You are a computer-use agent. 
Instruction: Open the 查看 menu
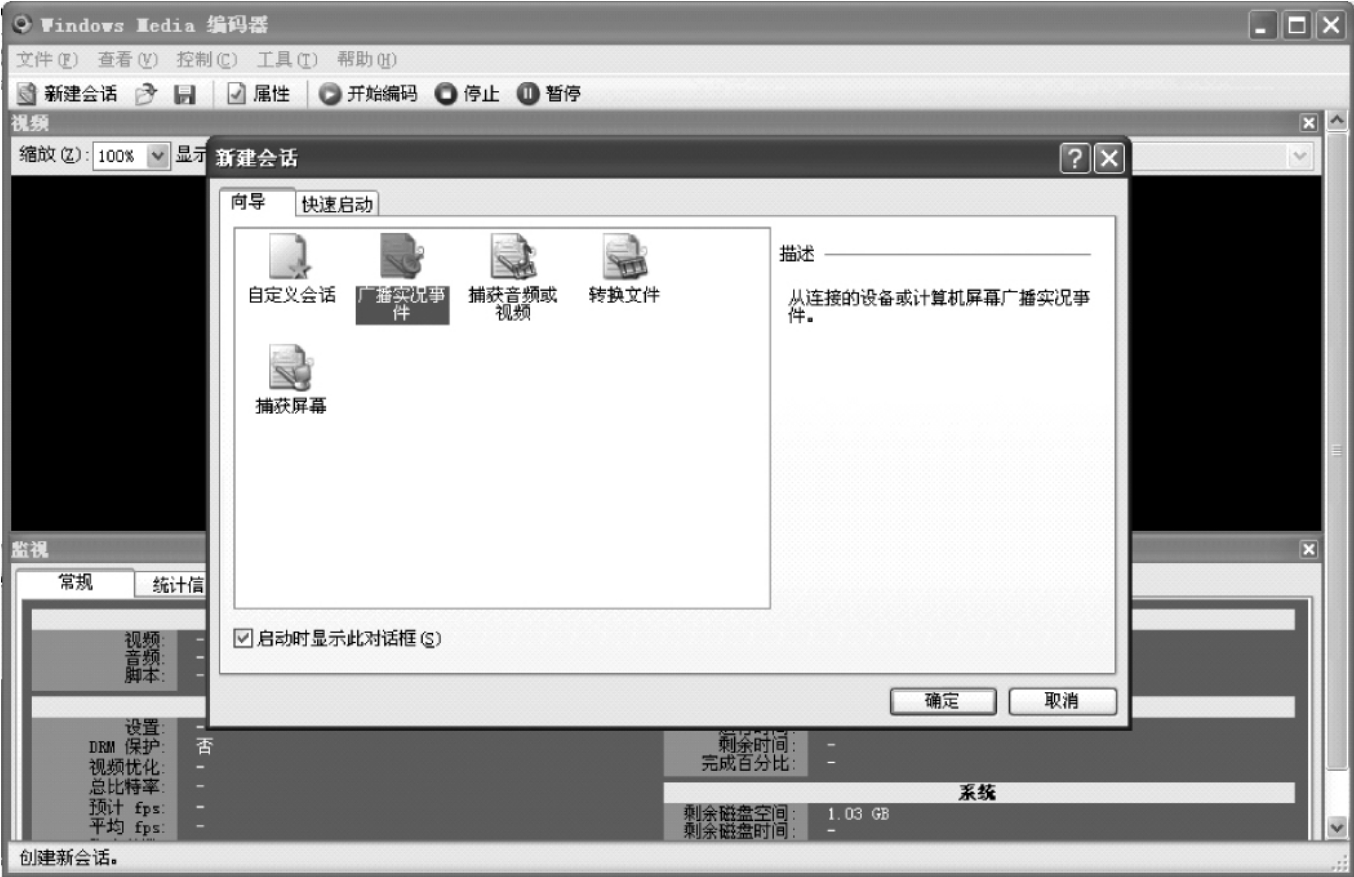point(130,60)
